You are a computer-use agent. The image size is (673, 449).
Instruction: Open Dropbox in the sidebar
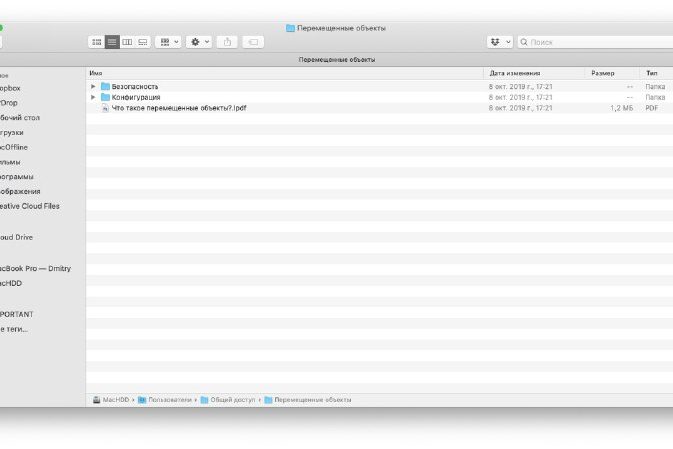[x=10, y=88]
